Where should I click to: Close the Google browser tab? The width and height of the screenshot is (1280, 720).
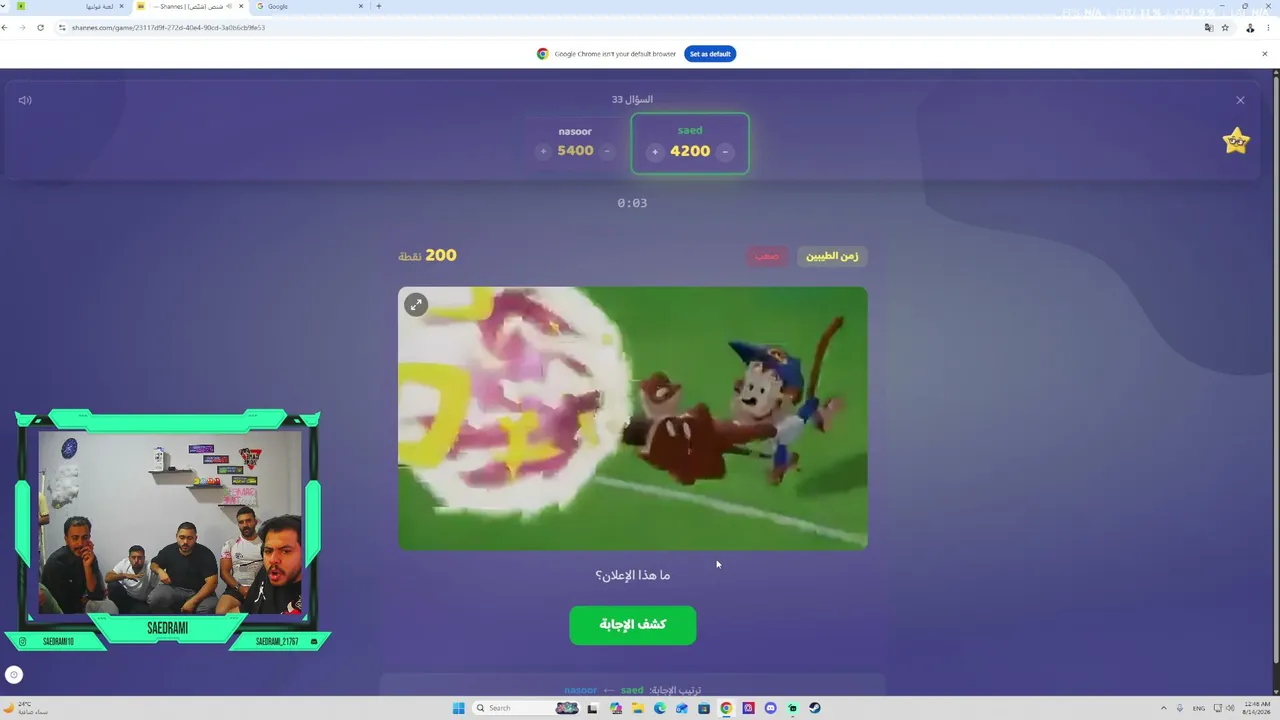point(361,6)
